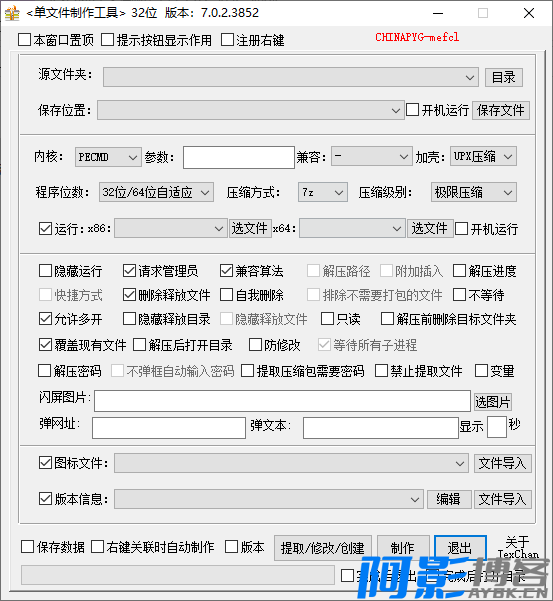Toggle the 解压进度 checkbox
Image resolution: width=553 pixels, height=601 pixels.
click(x=459, y=271)
